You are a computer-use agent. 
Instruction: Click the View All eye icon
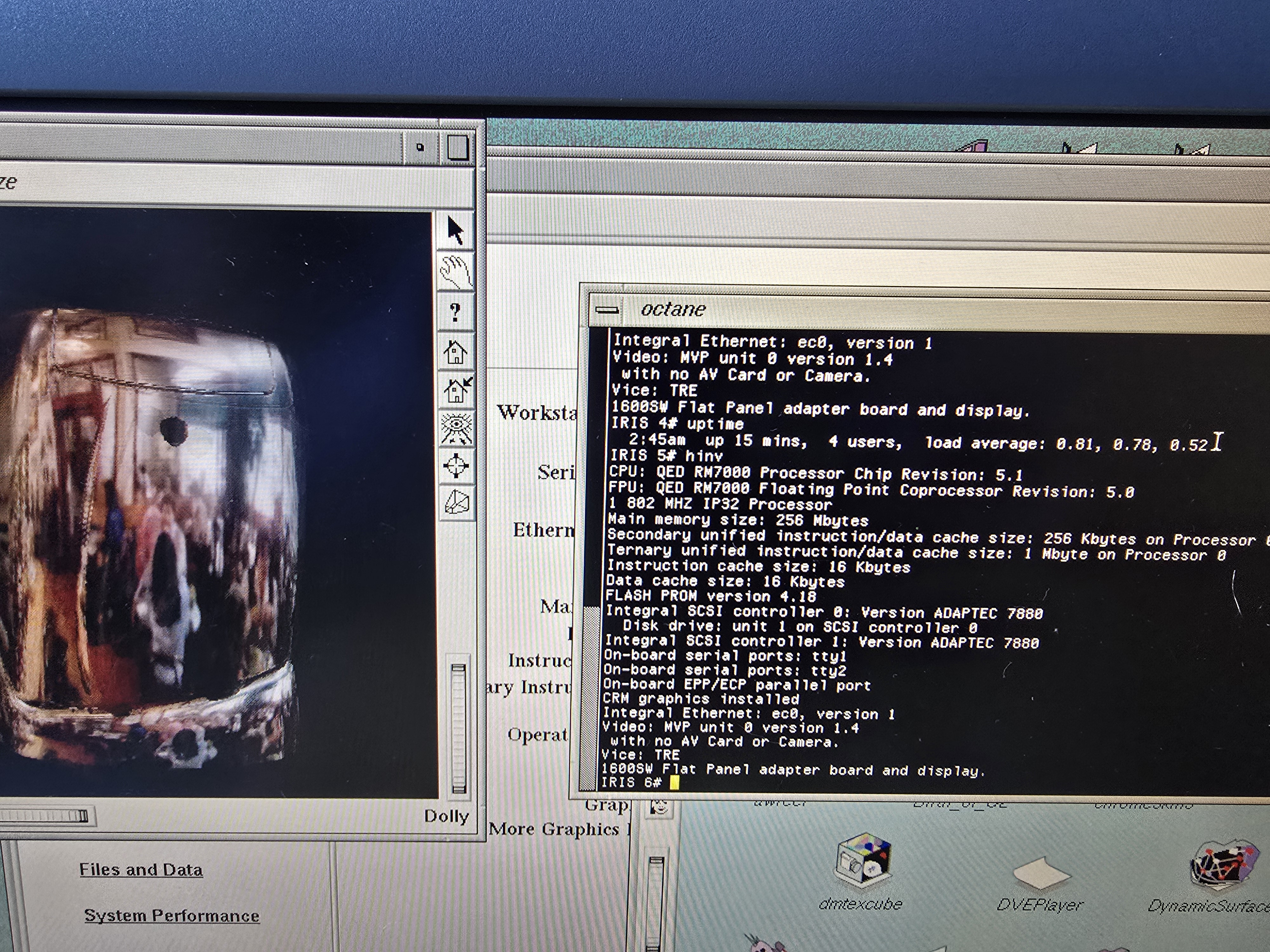point(457,428)
